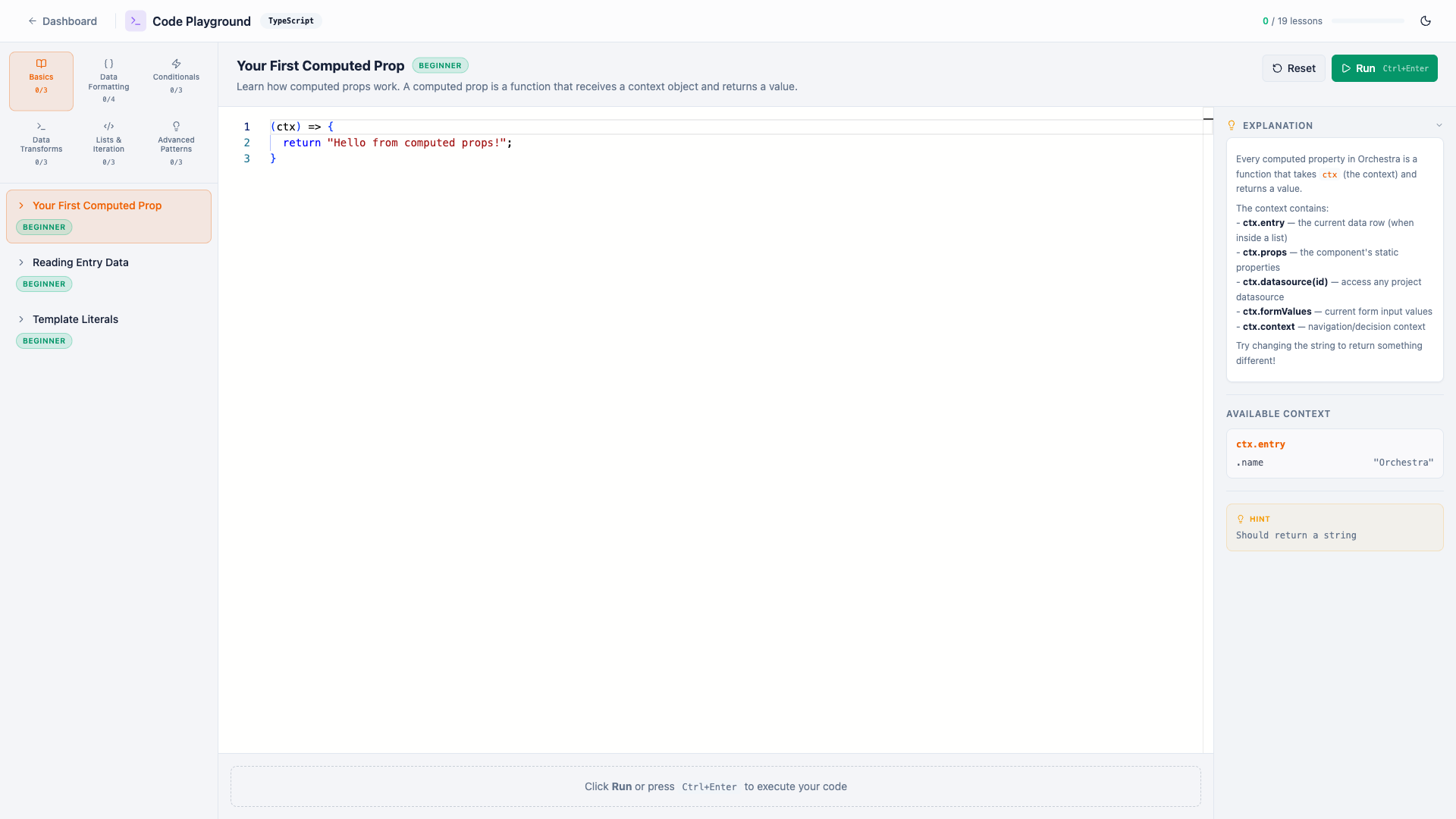This screenshot has height=819, width=1456.
Task: Select the Your First Computed Prop lesson
Action: (97, 206)
